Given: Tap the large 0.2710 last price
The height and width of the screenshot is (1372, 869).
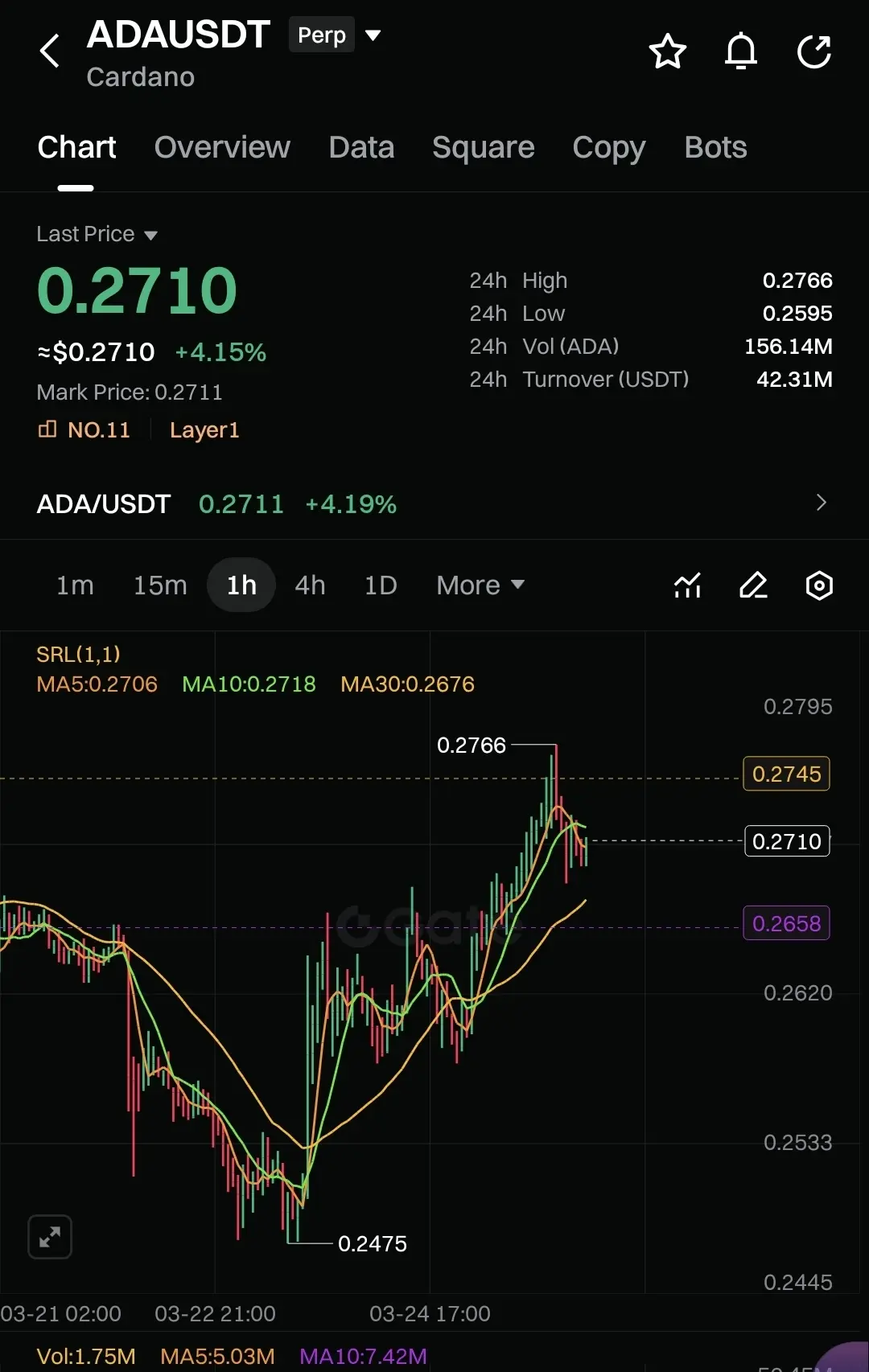Looking at the screenshot, I should pos(137,290).
